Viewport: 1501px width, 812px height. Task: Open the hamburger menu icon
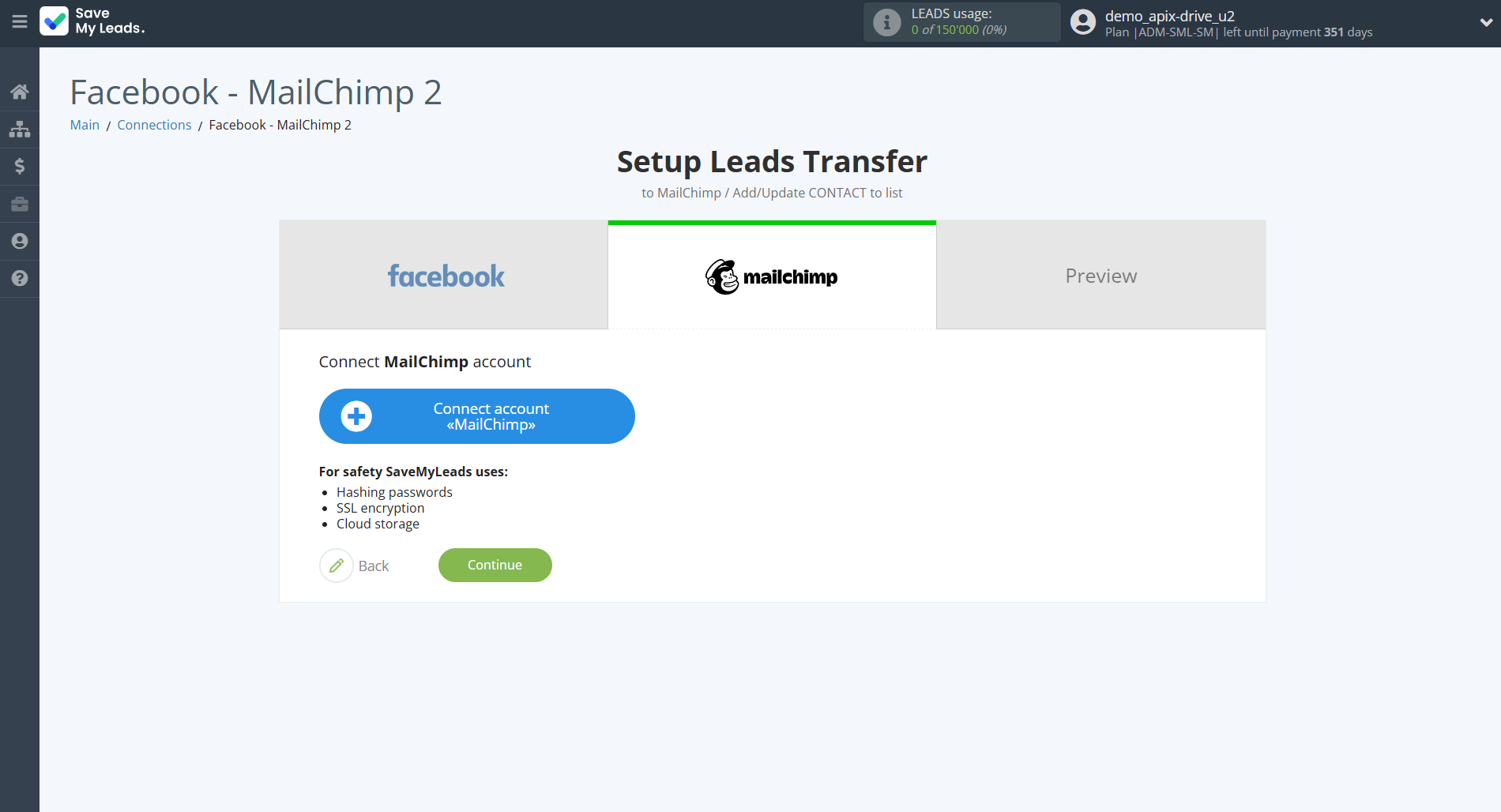[x=20, y=22]
